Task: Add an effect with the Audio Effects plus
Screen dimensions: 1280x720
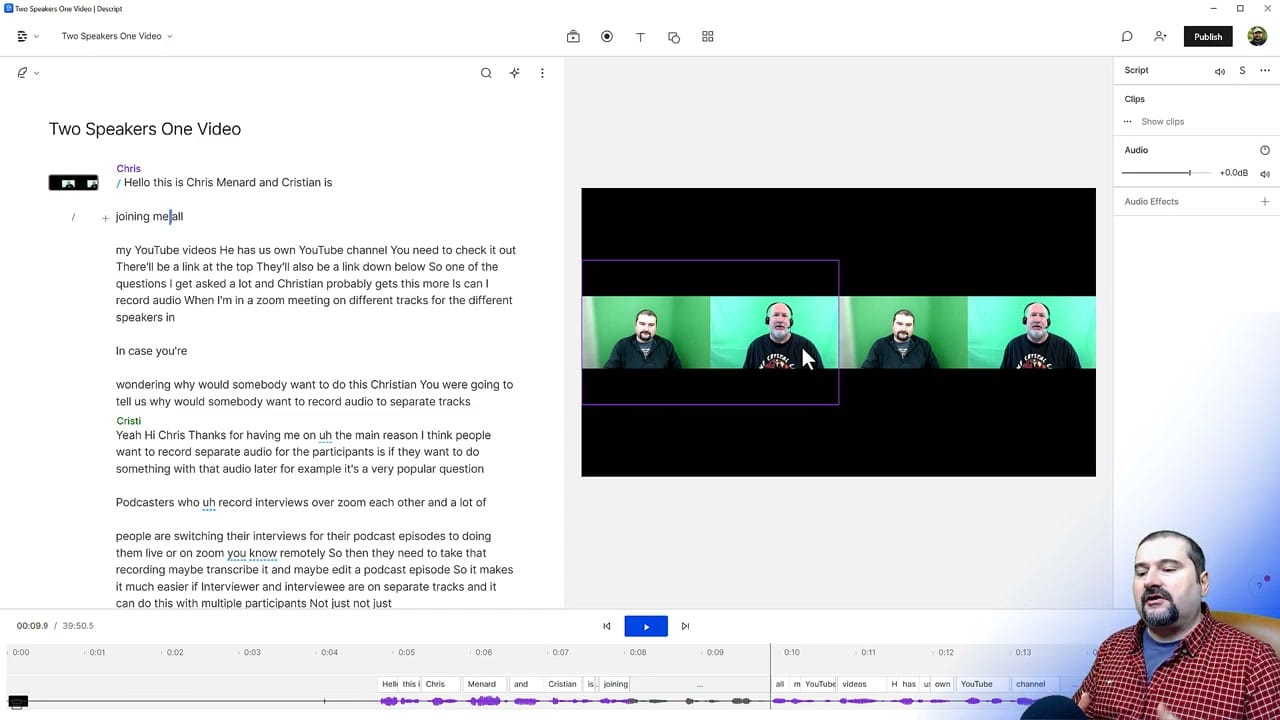Action: [x=1265, y=201]
